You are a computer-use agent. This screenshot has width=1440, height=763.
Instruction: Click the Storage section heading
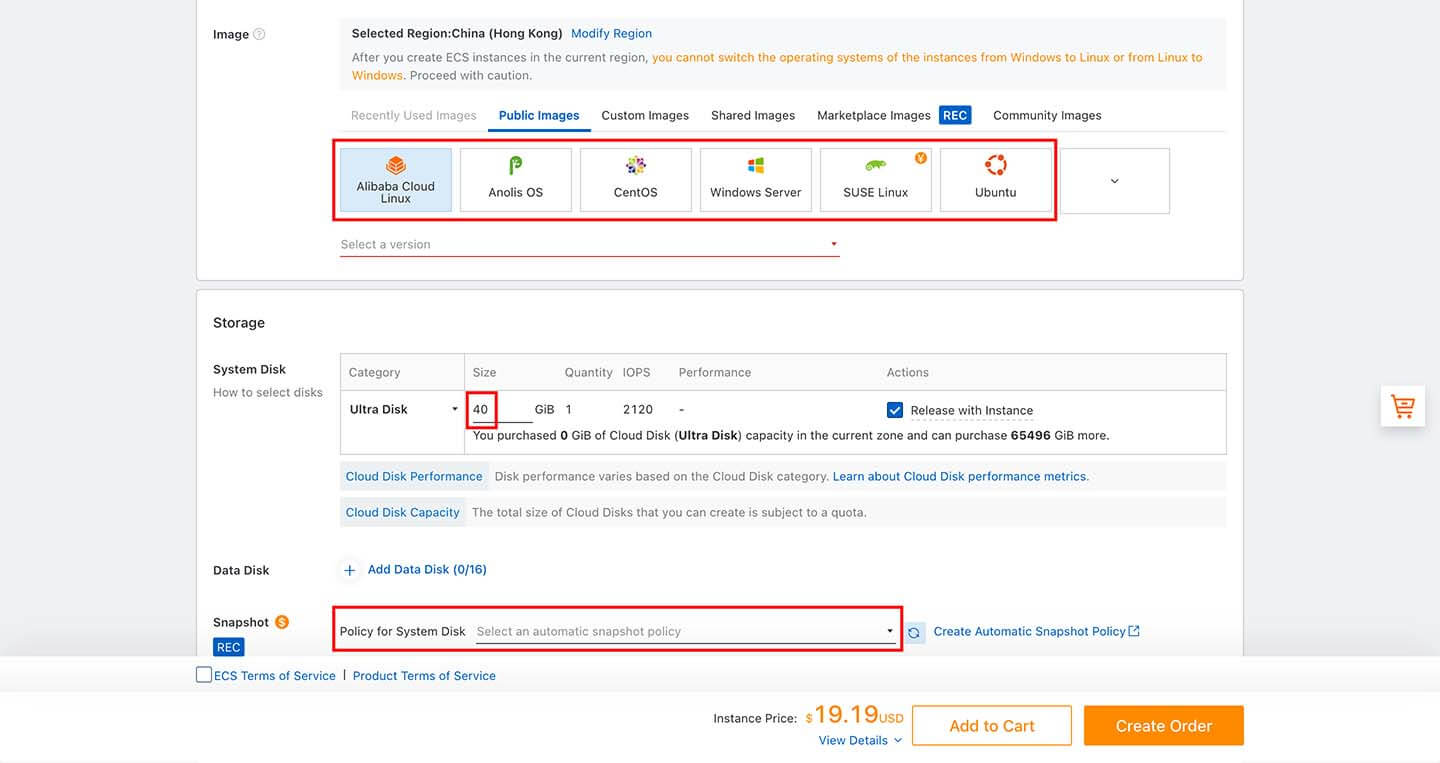point(239,323)
